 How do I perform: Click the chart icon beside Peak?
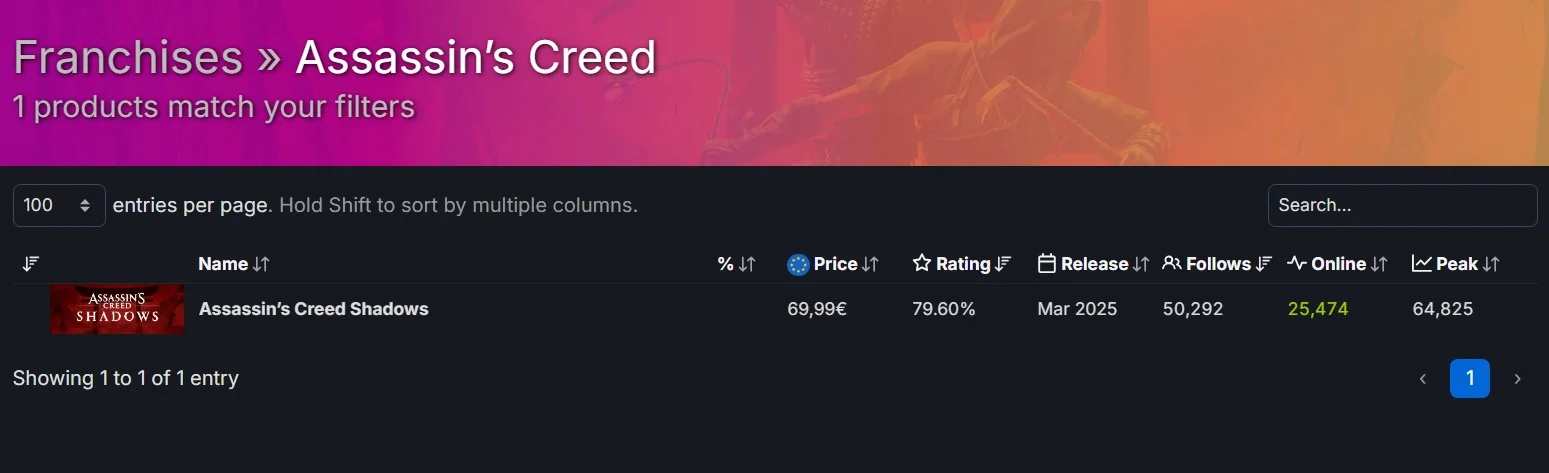(x=1422, y=264)
